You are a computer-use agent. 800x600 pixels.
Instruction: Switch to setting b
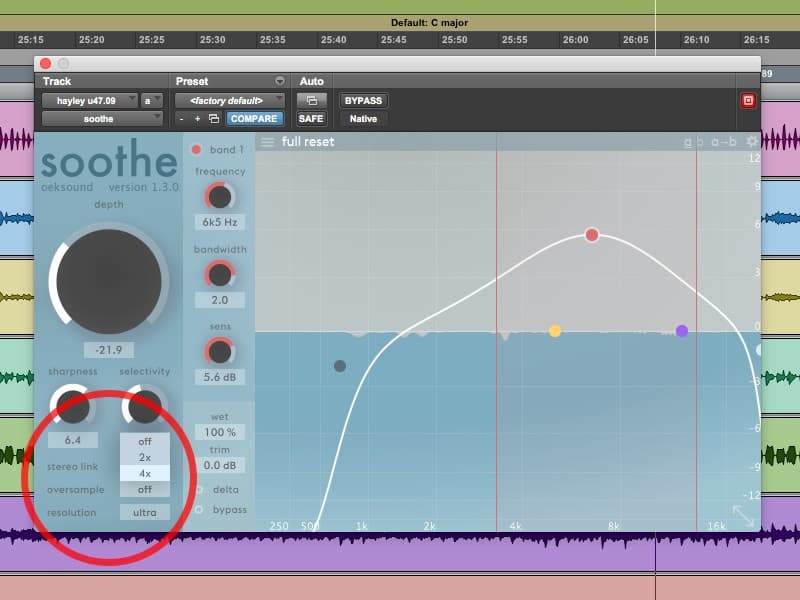click(x=701, y=142)
